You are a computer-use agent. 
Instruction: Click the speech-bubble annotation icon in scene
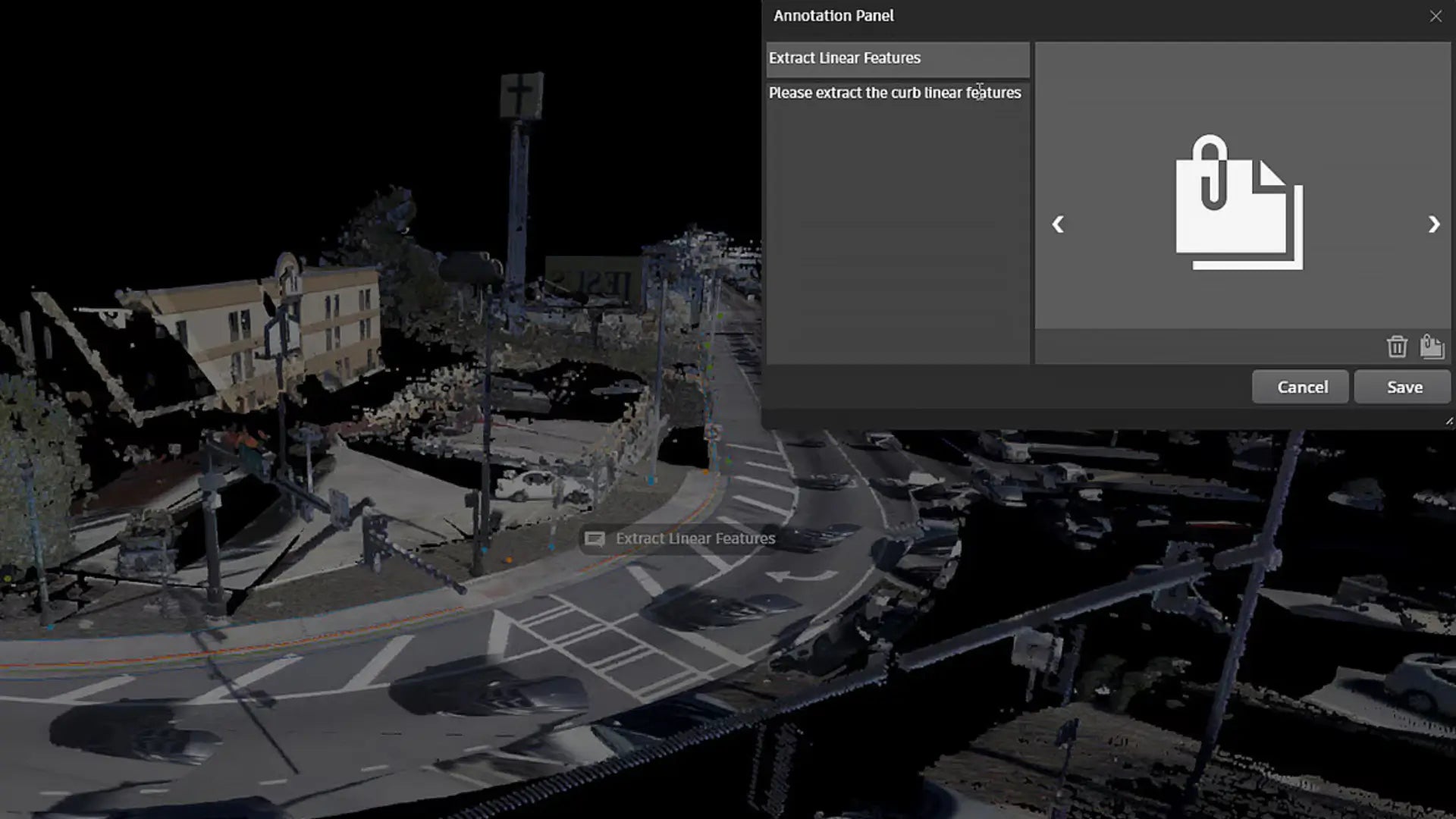pyautogui.click(x=595, y=538)
